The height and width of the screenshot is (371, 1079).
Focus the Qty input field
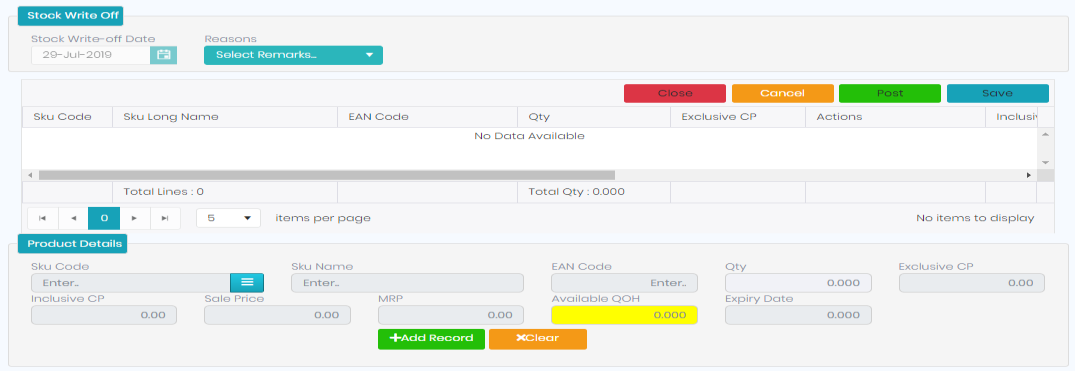(x=798, y=282)
